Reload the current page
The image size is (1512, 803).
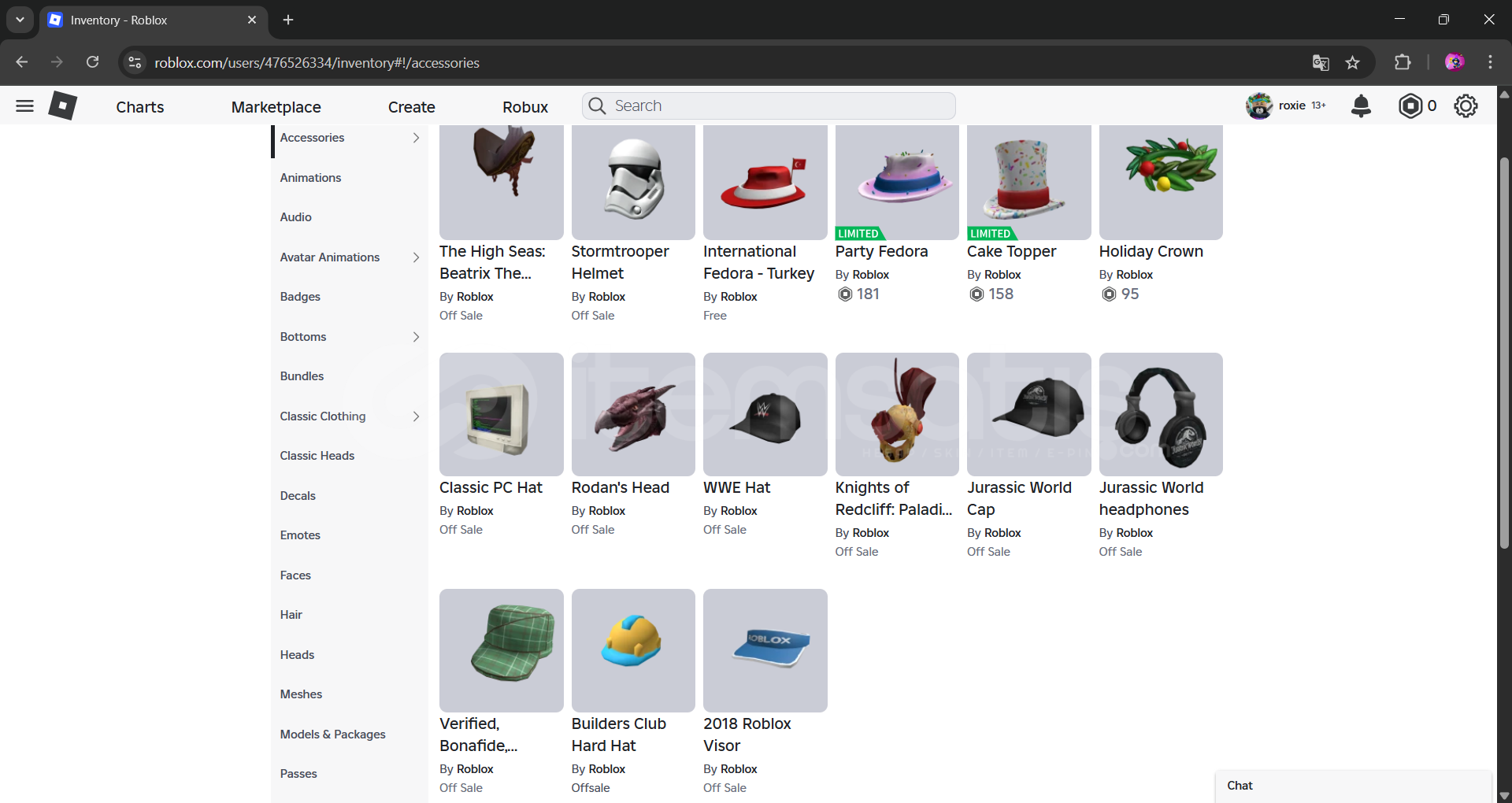coord(93,62)
